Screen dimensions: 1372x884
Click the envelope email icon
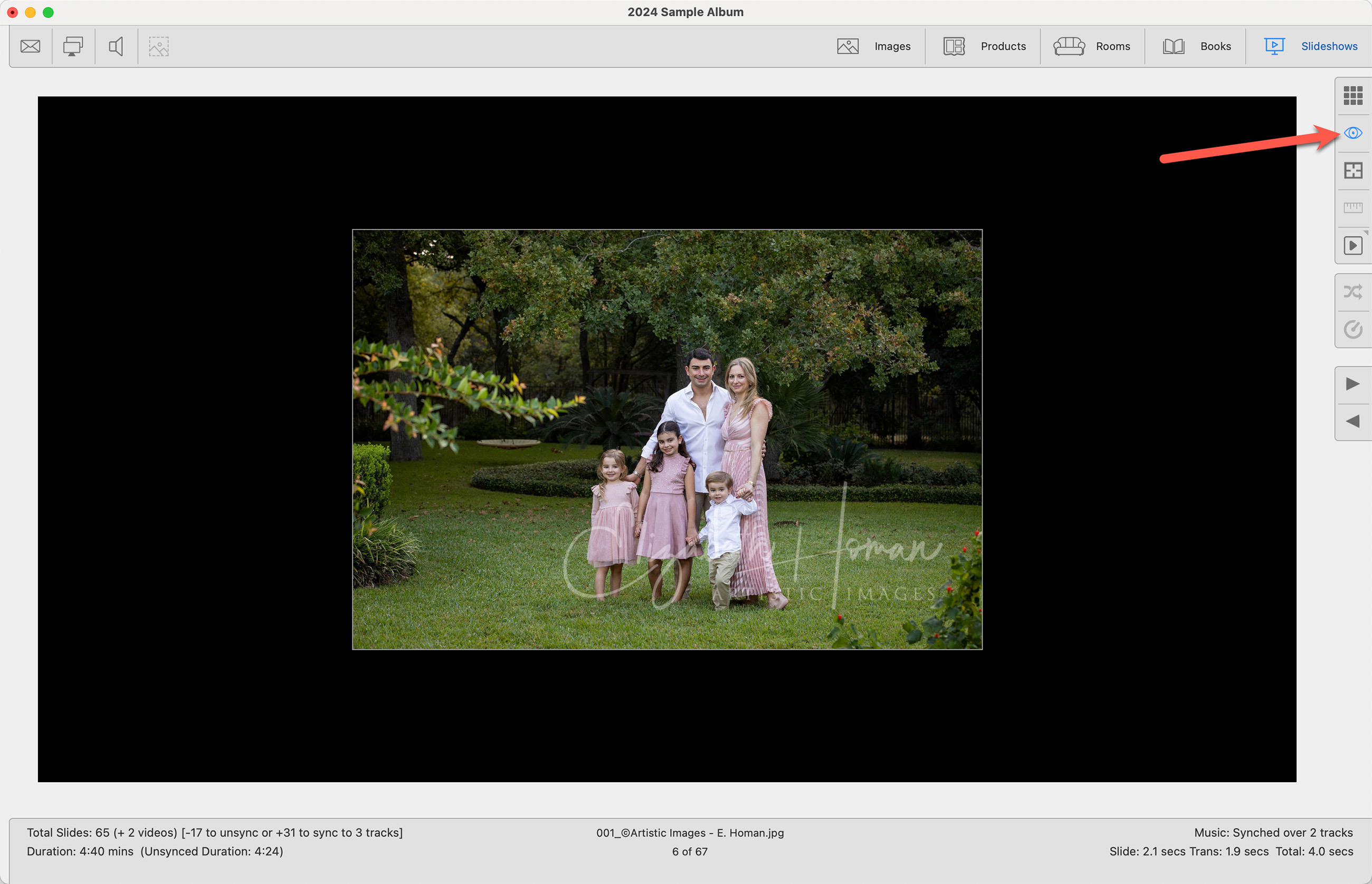[x=30, y=46]
